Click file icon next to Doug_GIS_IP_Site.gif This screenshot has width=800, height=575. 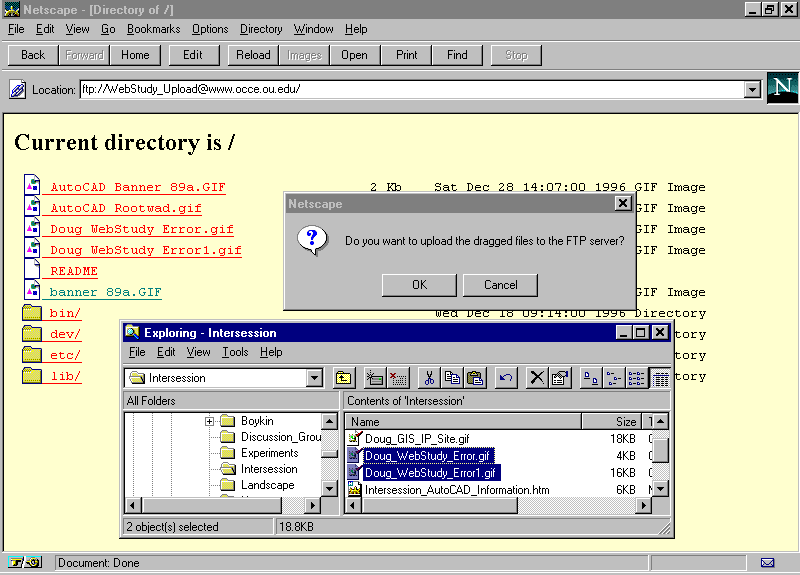click(354, 438)
